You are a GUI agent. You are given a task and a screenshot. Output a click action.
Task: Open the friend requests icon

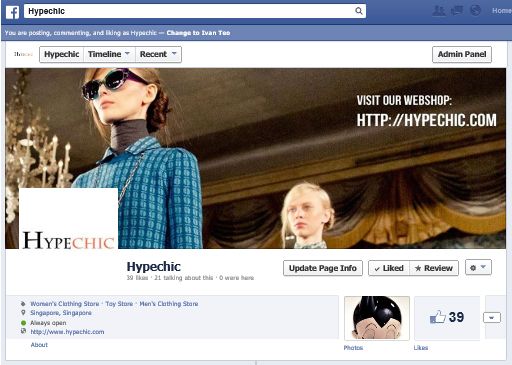[439, 11]
